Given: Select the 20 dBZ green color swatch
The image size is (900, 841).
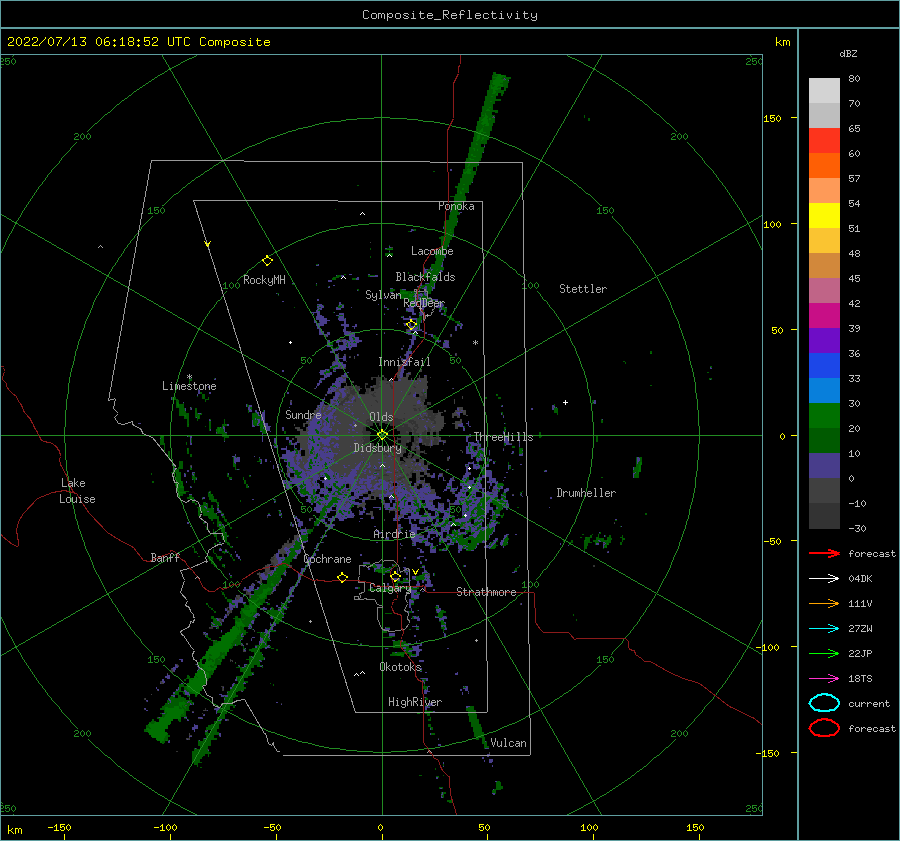Looking at the screenshot, I should [x=824, y=416].
